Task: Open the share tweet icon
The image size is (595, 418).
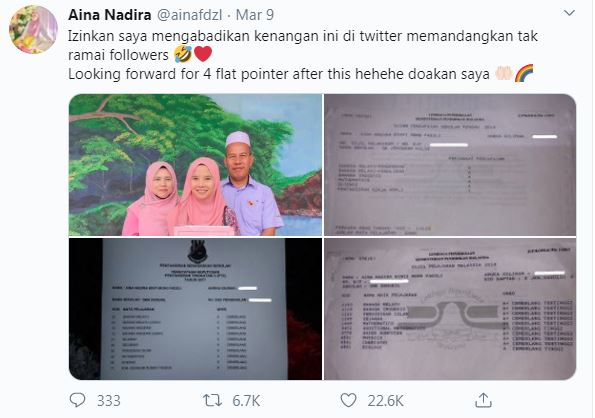Action: (x=483, y=400)
